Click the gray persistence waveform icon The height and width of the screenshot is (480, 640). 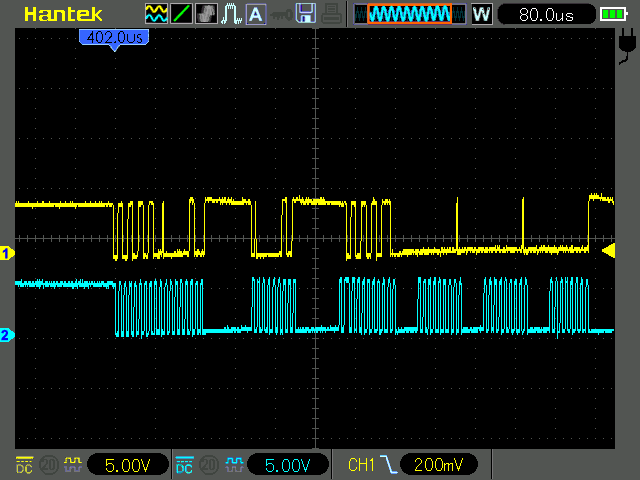(x=206, y=14)
